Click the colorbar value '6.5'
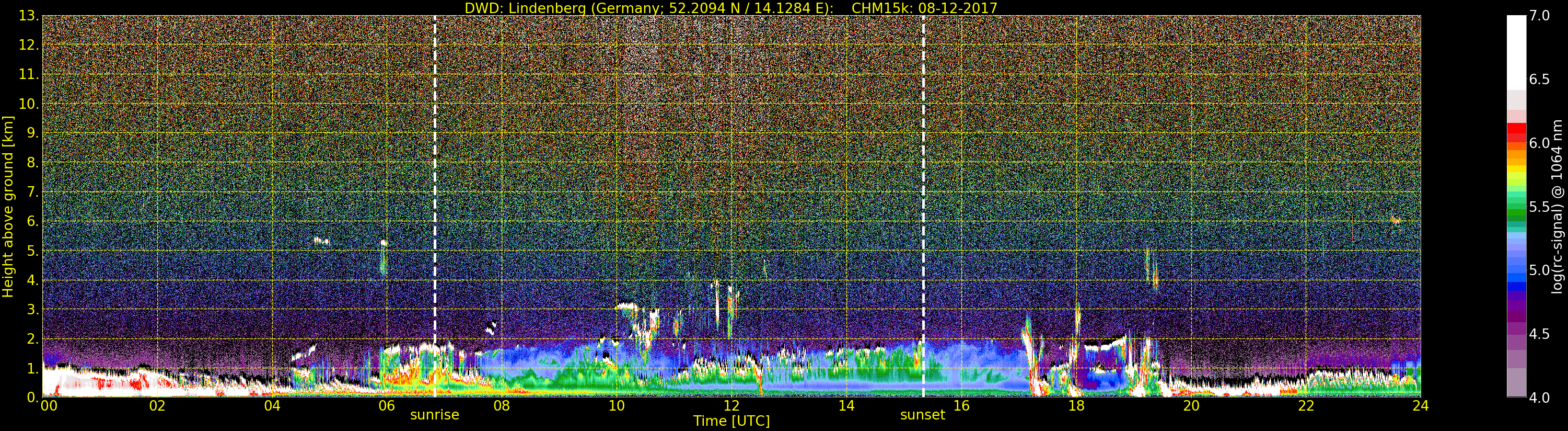Image resolution: width=1568 pixels, height=431 pixels. [1539, 80]
